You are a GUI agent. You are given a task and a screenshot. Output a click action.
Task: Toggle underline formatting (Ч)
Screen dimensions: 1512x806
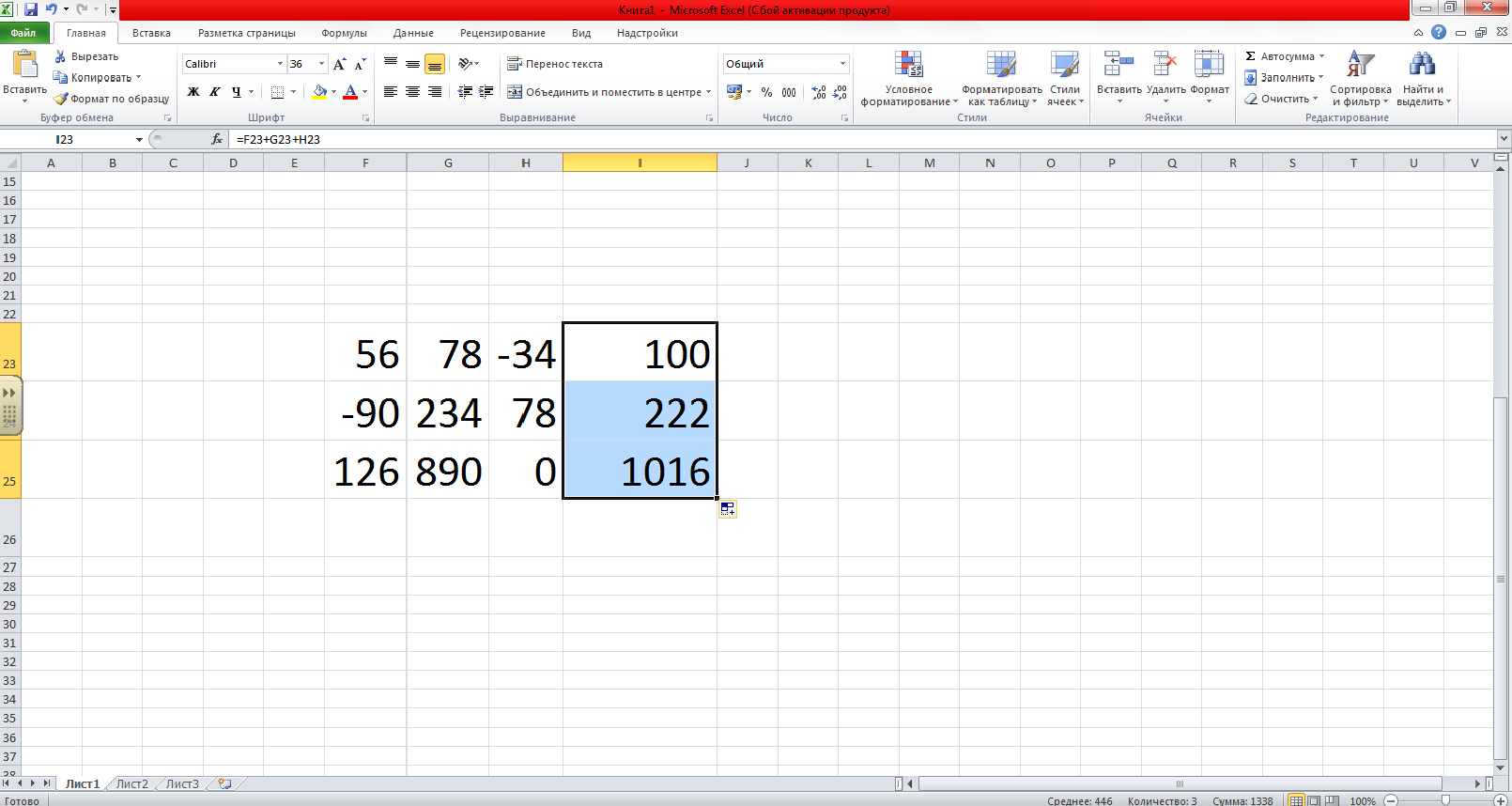237,92
